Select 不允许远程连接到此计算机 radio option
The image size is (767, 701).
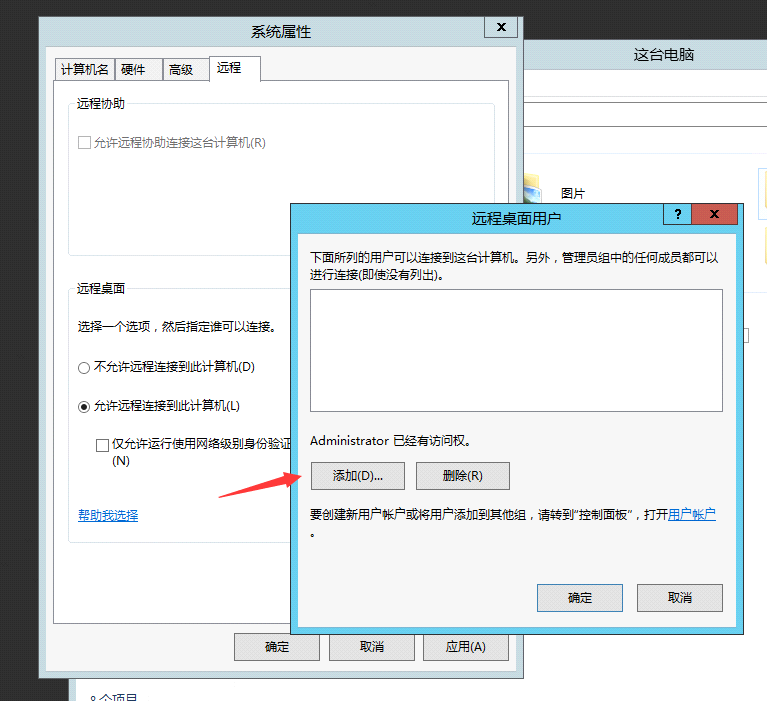pos(84,367)
